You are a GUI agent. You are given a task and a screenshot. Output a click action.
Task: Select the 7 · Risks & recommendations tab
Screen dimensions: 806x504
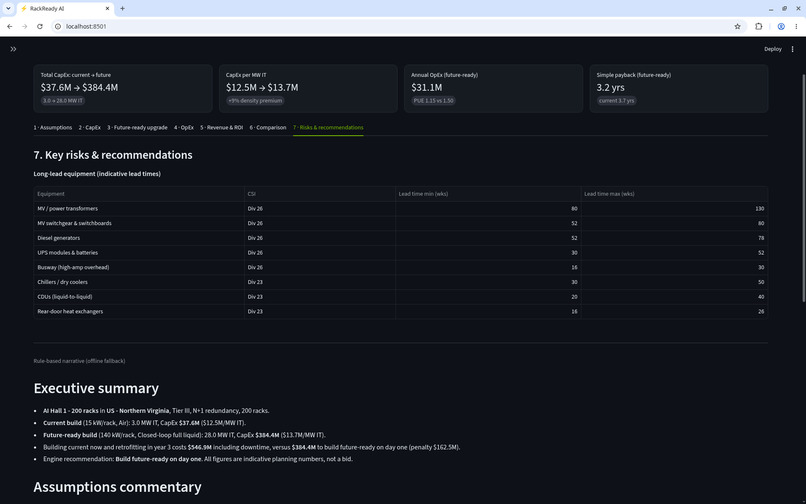click(328, 128)
